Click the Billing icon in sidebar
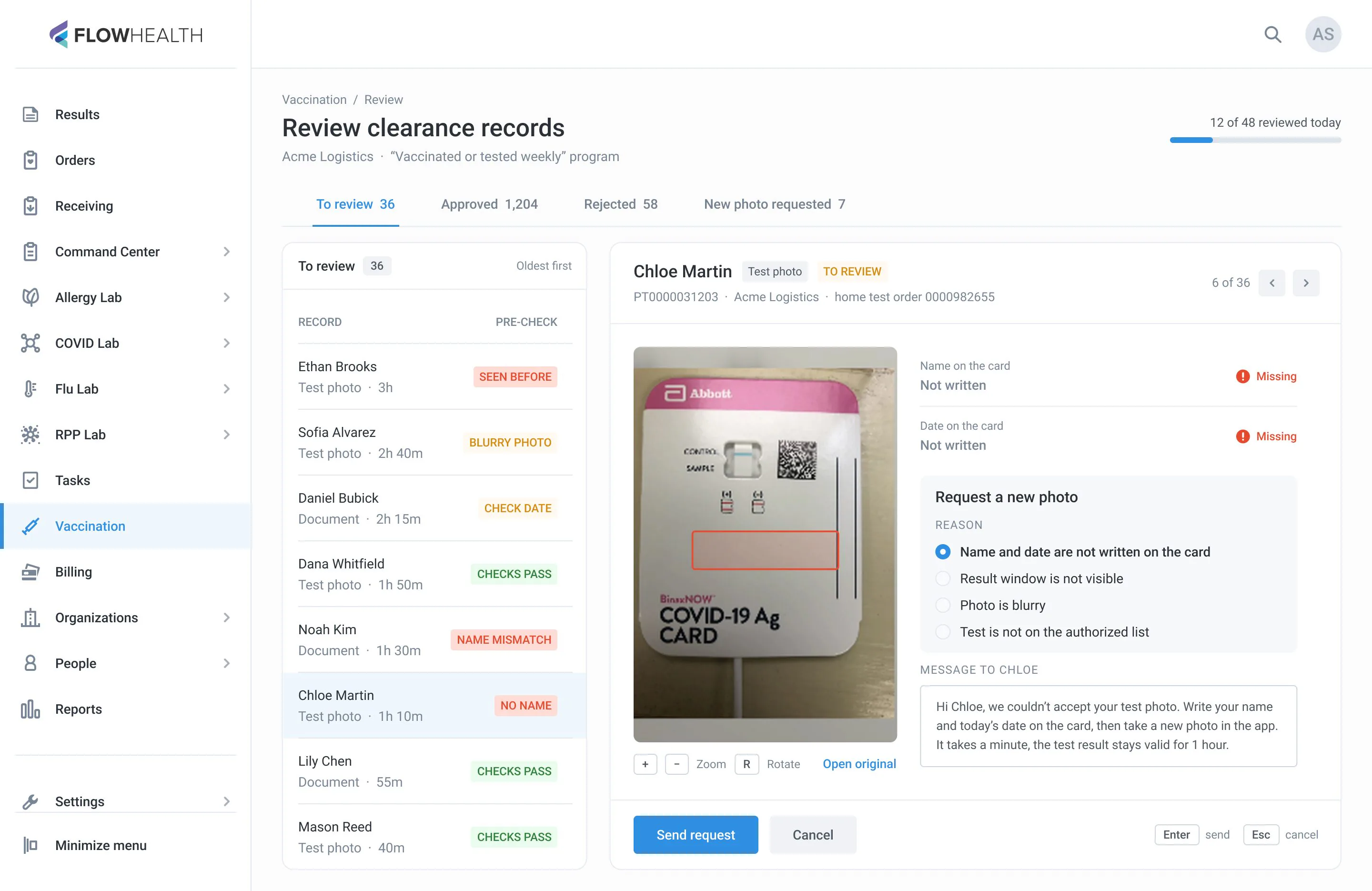Image resolution: width=1372 pixels, height=891 pixels. coord(30,571)
